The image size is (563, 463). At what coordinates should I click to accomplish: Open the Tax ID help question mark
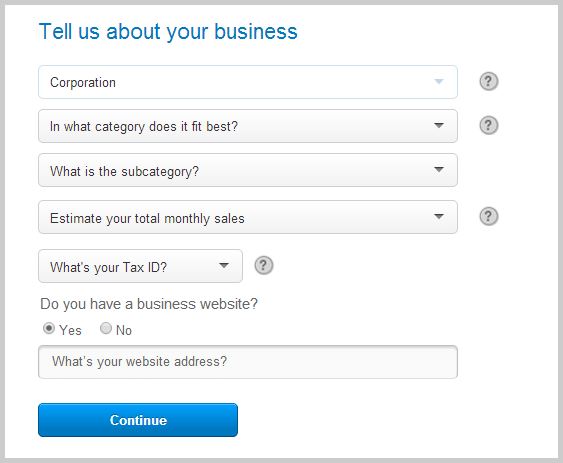264,265
